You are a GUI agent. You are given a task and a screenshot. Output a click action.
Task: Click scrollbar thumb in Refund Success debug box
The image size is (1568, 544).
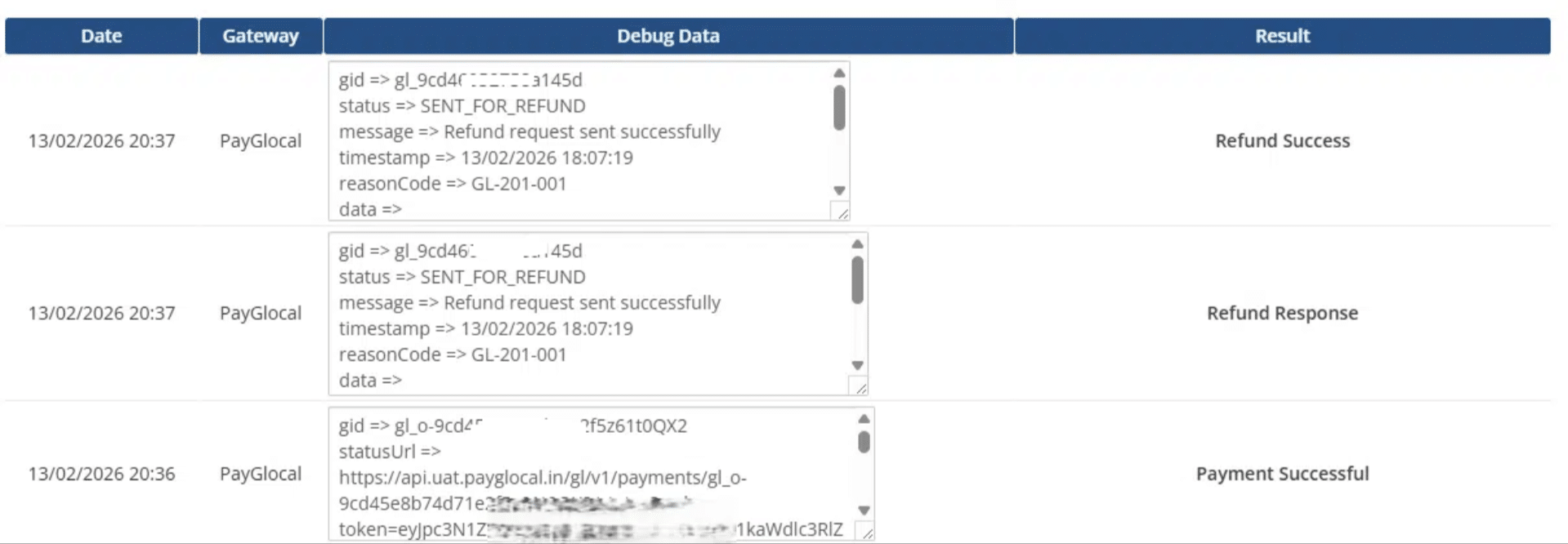point(839,108)
